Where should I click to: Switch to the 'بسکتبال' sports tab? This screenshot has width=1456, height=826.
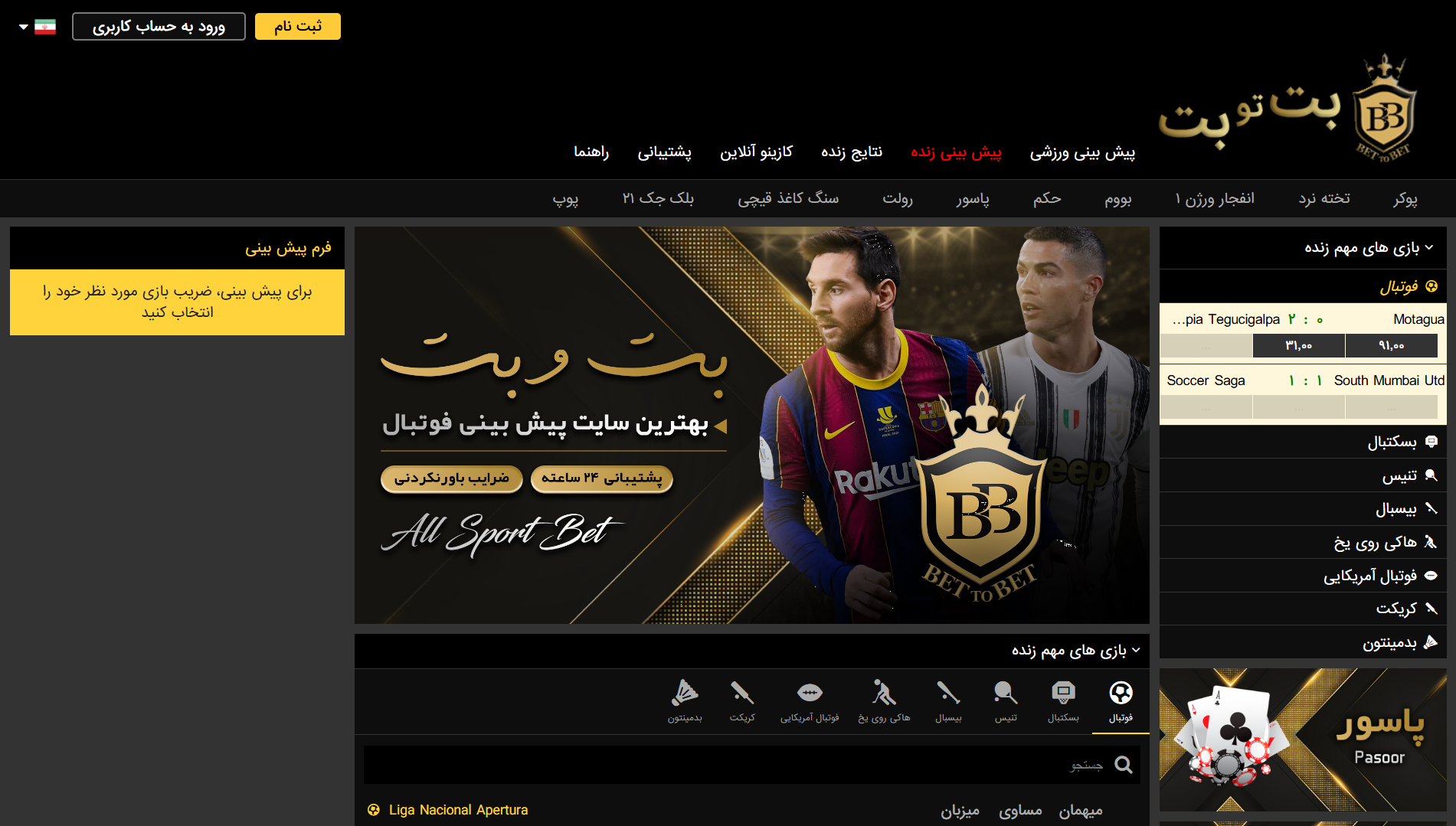click(x=1063, y=701)
